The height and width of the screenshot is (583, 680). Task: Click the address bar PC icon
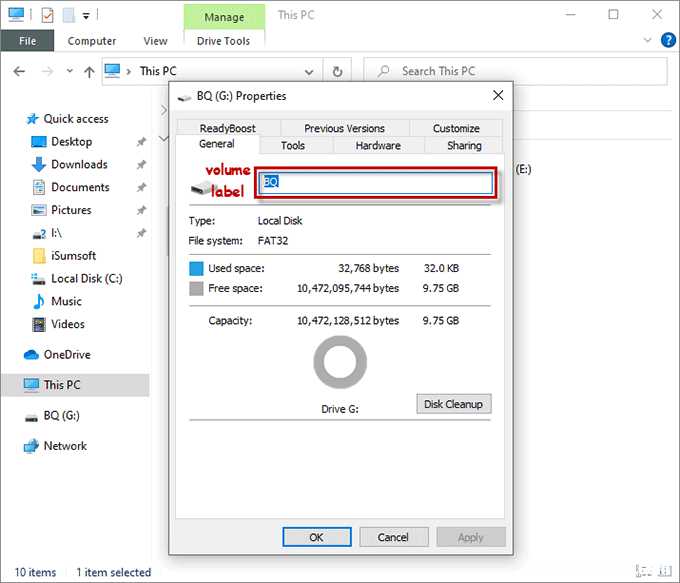pyautogui.click(x=112, y=71)
